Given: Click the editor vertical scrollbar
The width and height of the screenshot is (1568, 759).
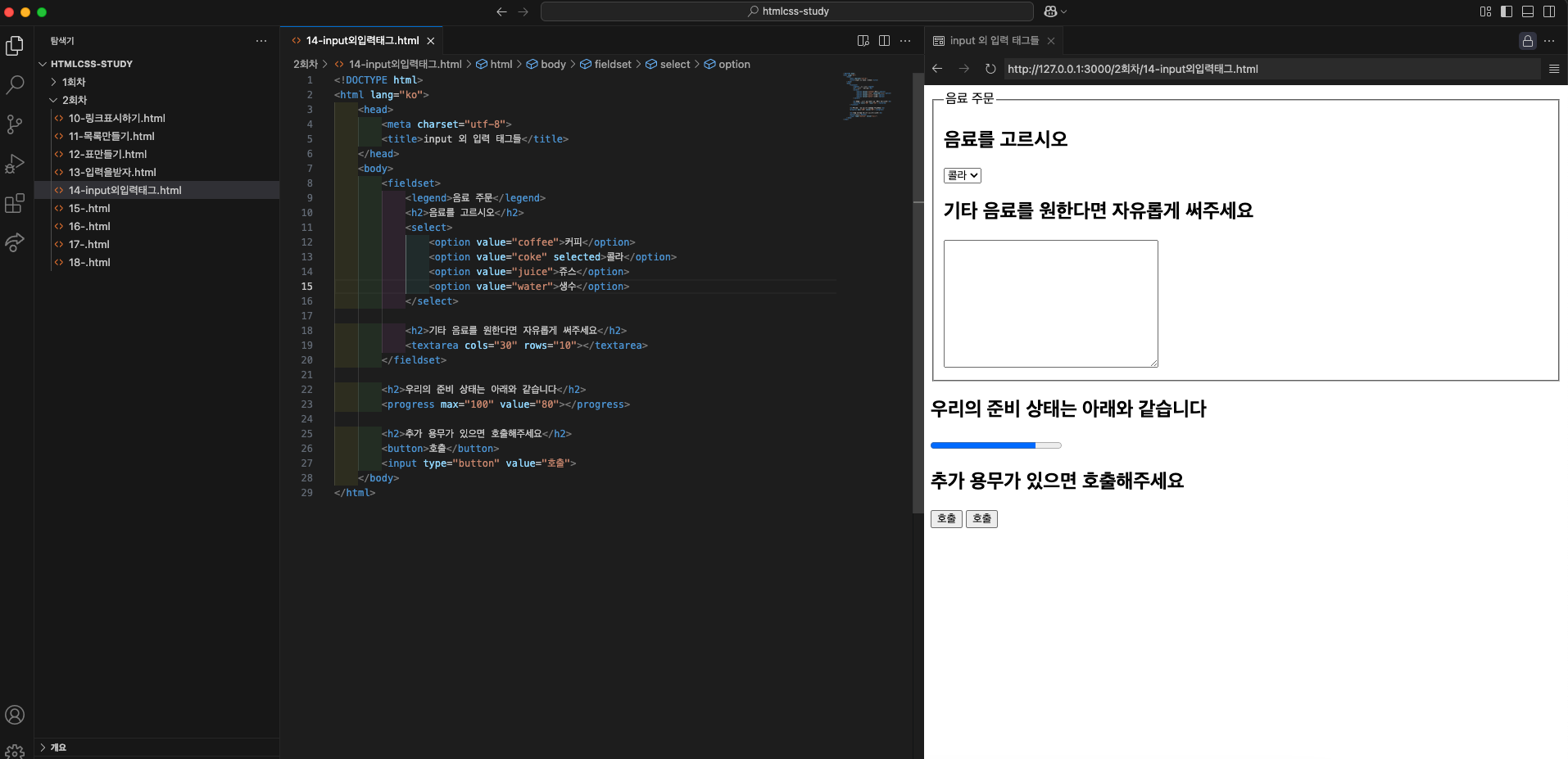Looking at the screenshot, I should pos(918,293).
